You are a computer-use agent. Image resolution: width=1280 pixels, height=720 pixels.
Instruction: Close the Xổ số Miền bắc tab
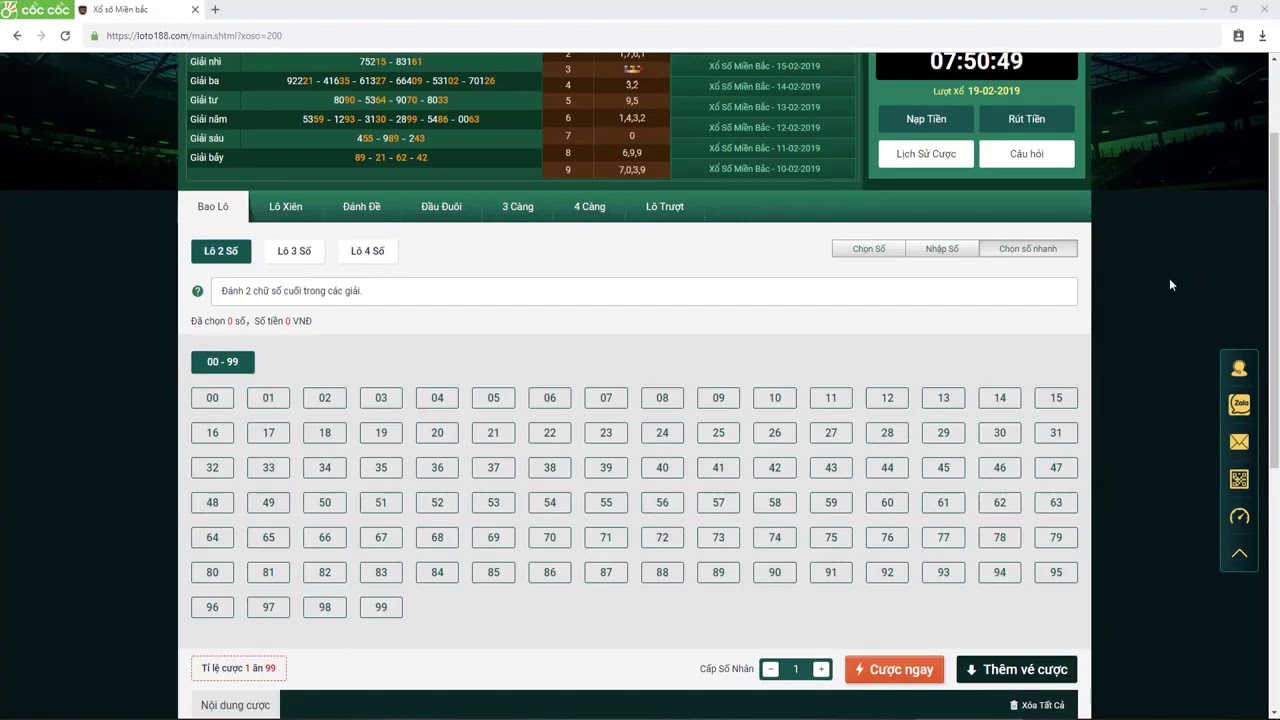click(195, 10)
